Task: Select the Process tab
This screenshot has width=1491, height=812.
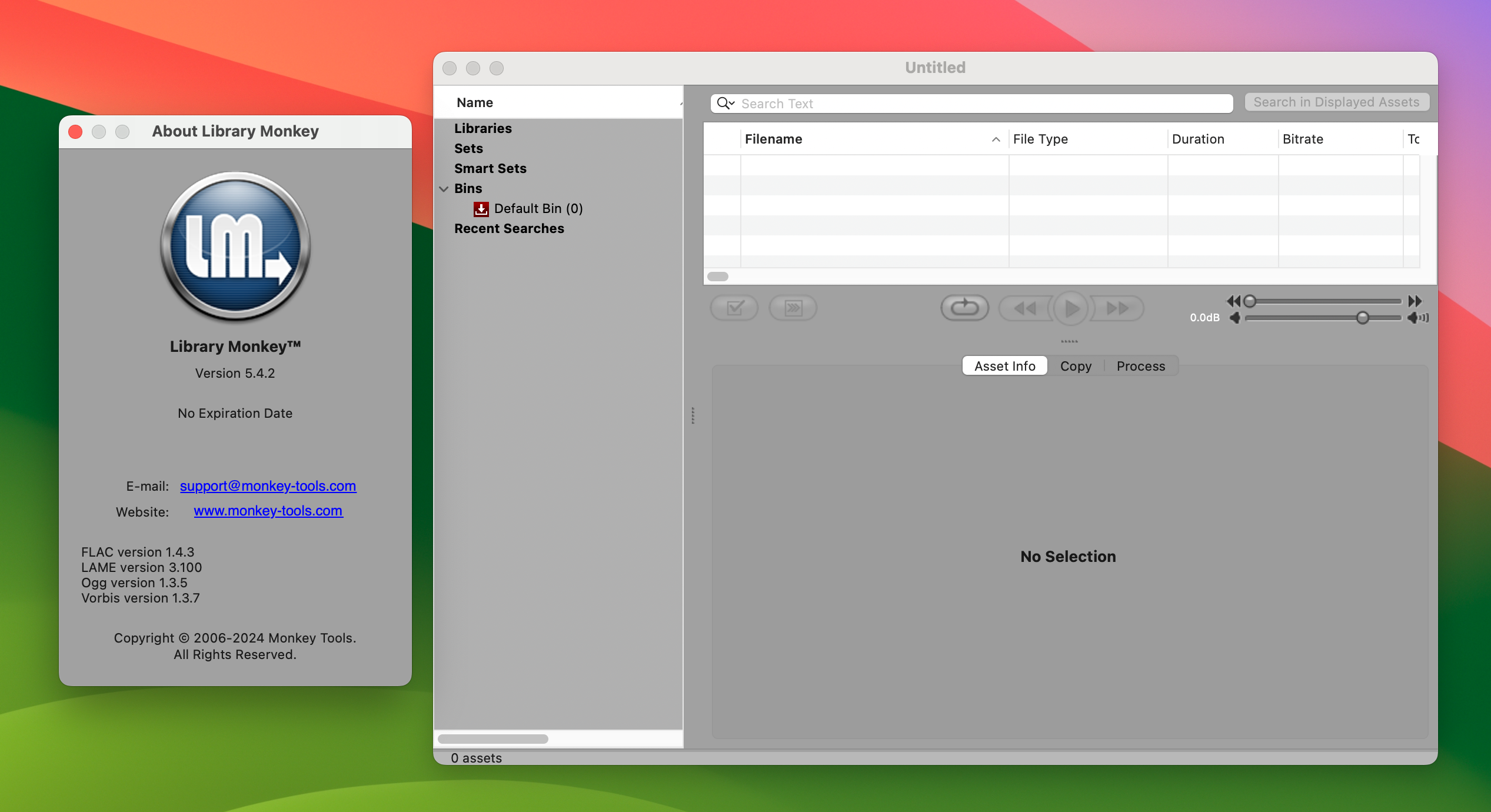Action: pyautogui.click(x=1140, y=365)
